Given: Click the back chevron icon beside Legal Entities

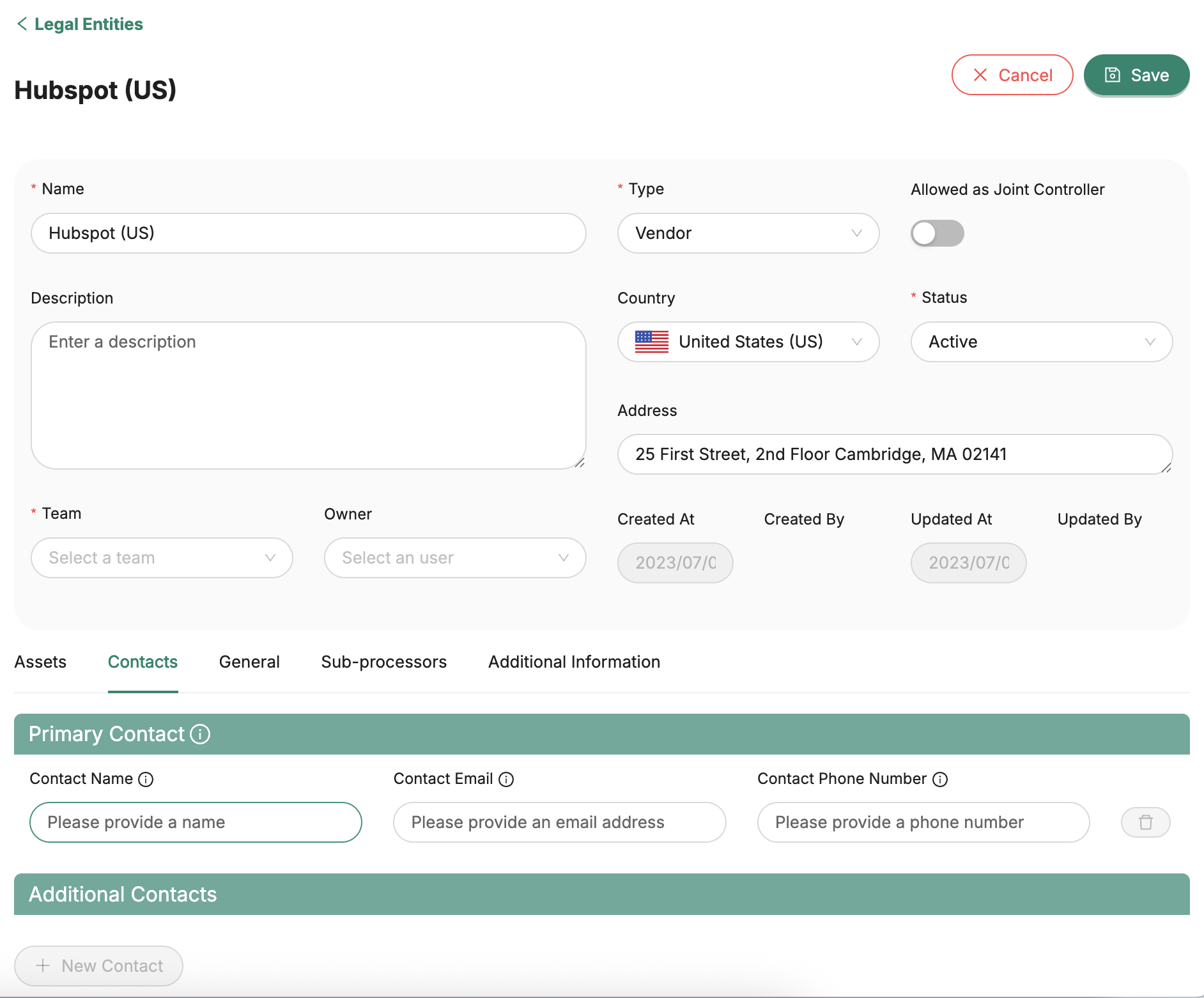Looking at the screenshot, I should pyautogui.click(x=22, y=24).
